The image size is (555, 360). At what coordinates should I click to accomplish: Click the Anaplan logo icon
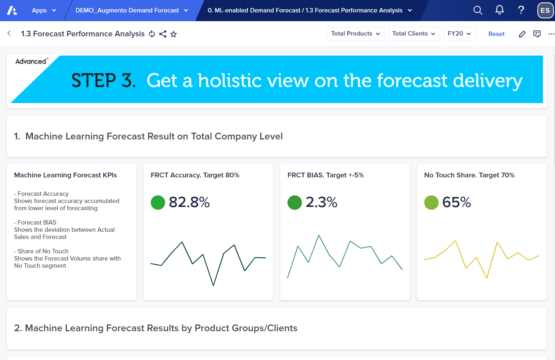pyautogui.click(x=12, y=10)
